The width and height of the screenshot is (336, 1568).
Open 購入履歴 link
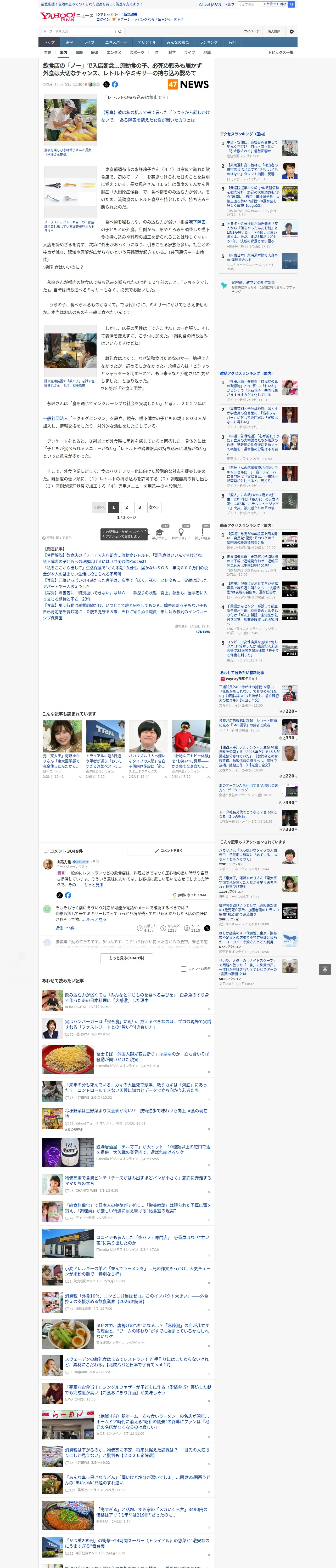[x=274, y=31]
